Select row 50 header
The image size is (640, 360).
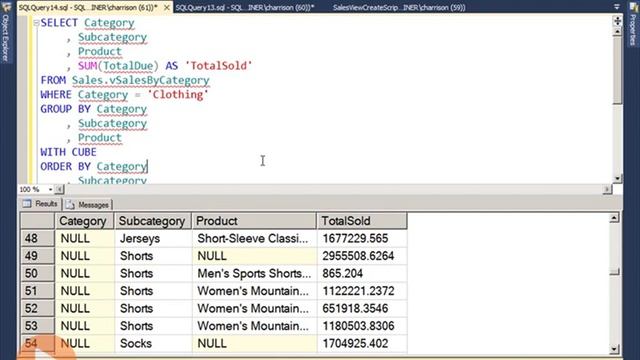pyautogui.click(x=37, y=273)
